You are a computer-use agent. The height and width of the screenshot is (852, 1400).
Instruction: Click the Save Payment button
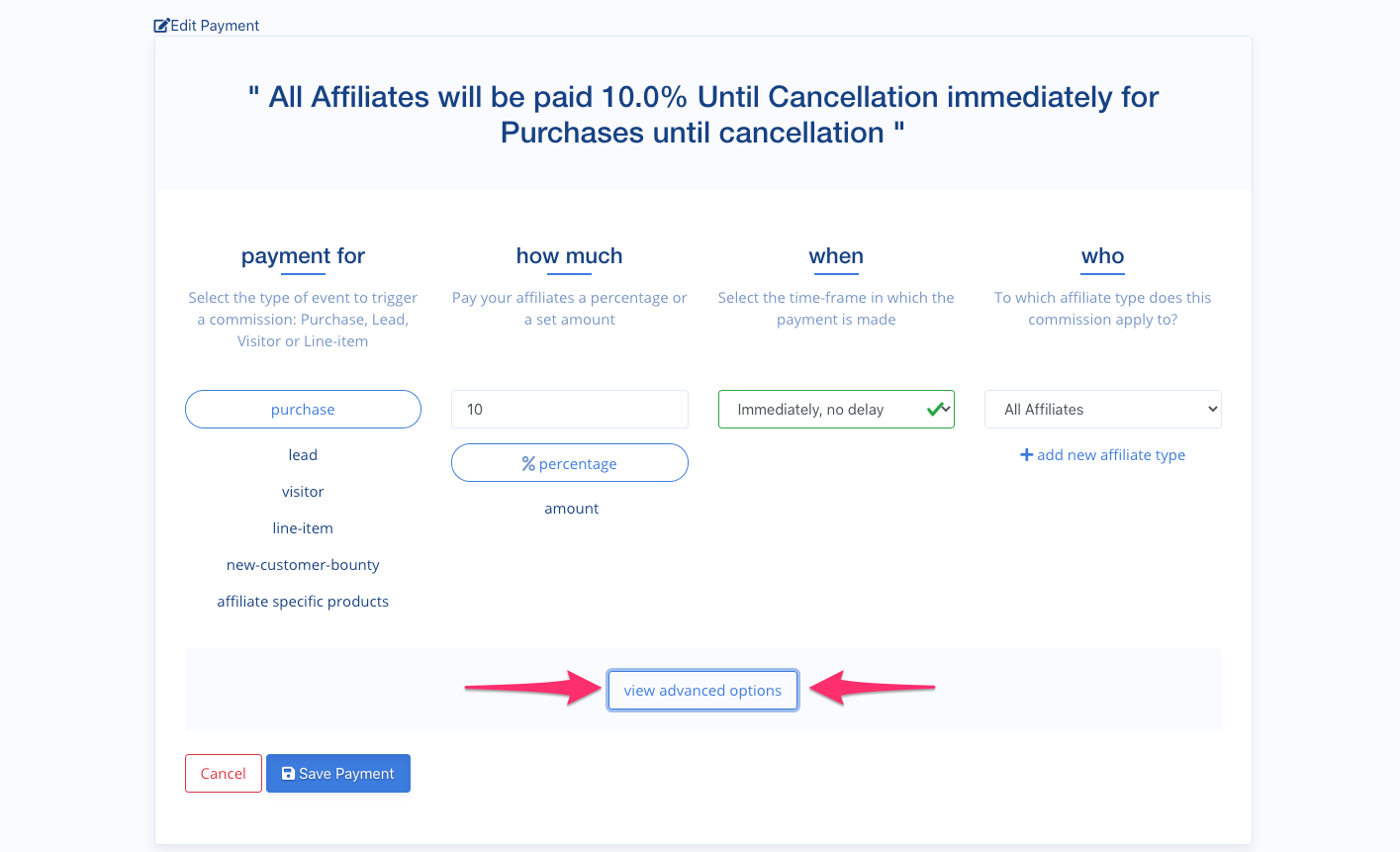pos(337,773)
